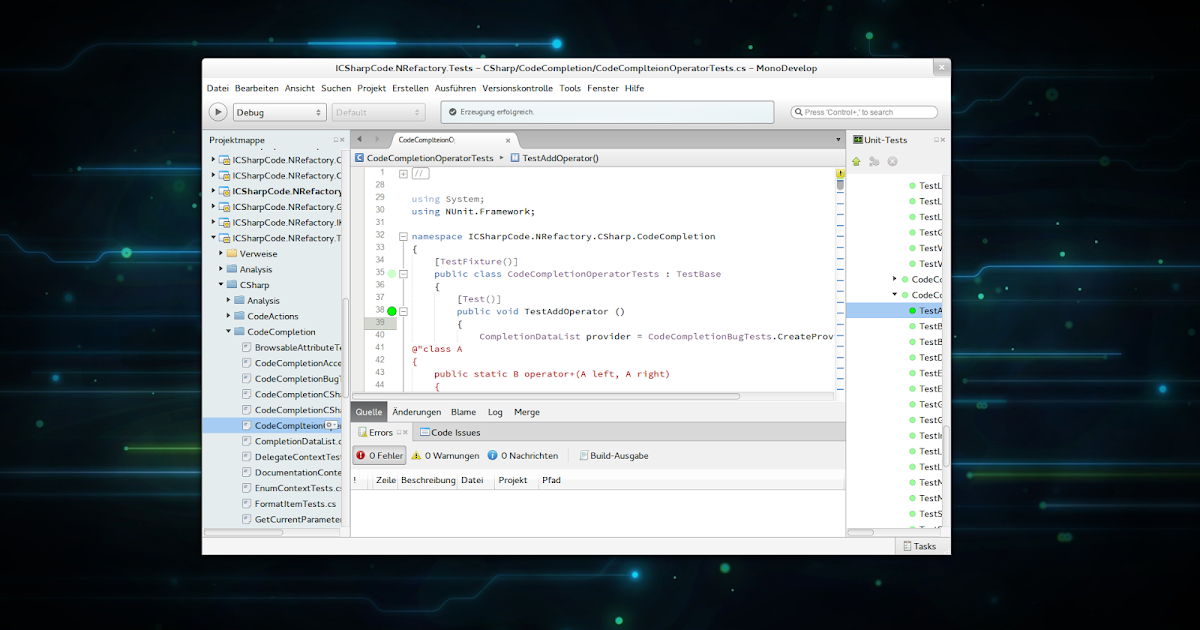Open the Ansicht menu
This screenshot has width=1200, height=630.
[x=300, y=88]
